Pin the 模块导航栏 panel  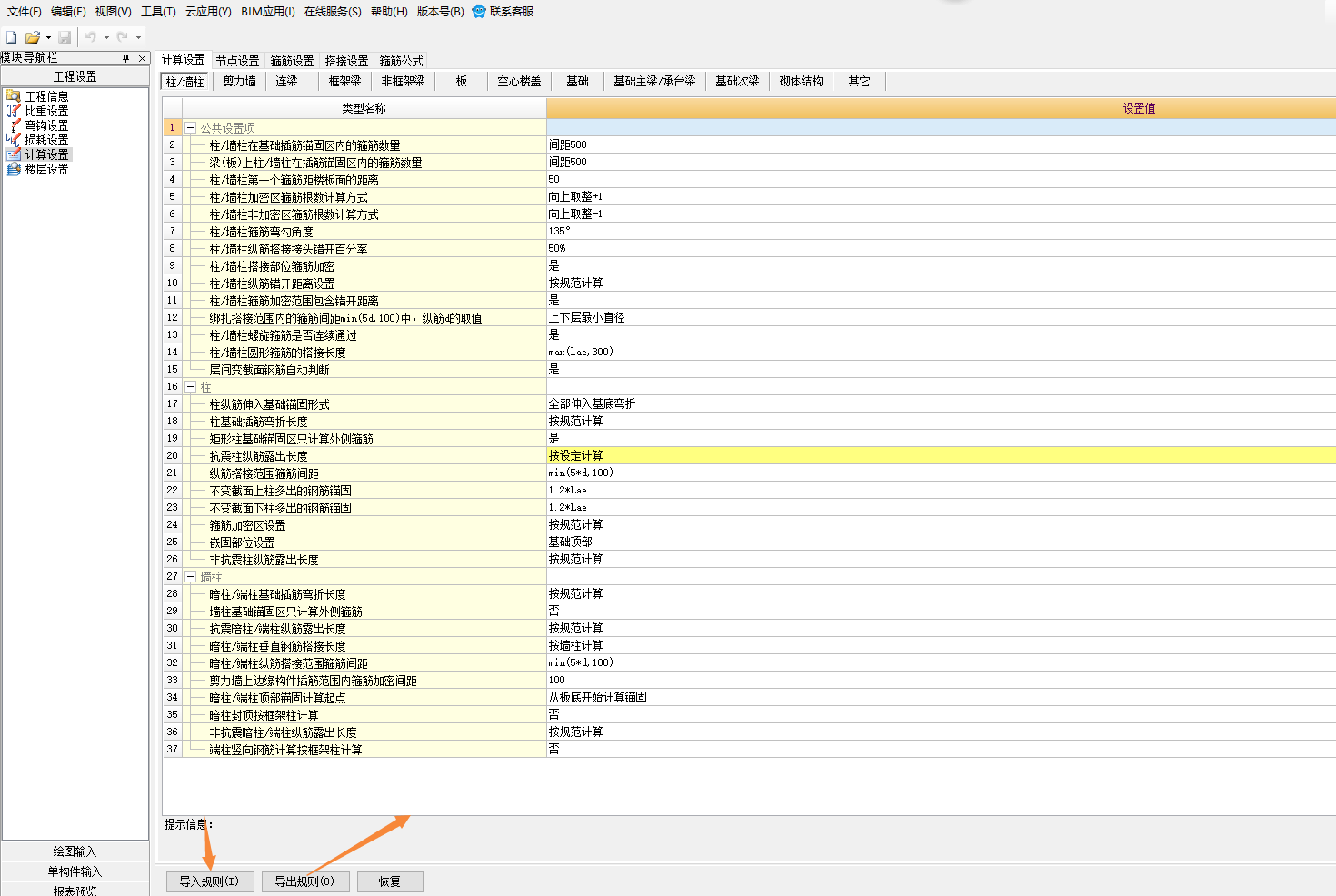(x=126, y=58)
